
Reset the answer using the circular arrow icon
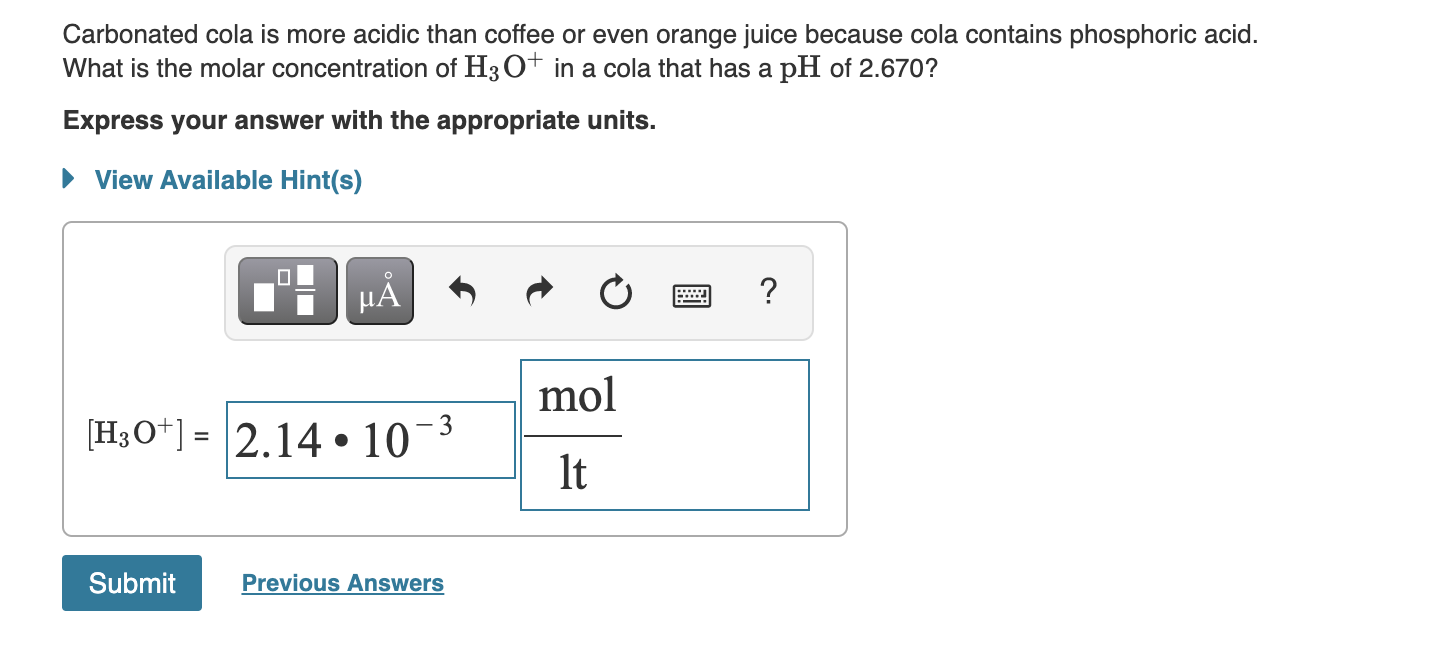[x=615, y=291]
